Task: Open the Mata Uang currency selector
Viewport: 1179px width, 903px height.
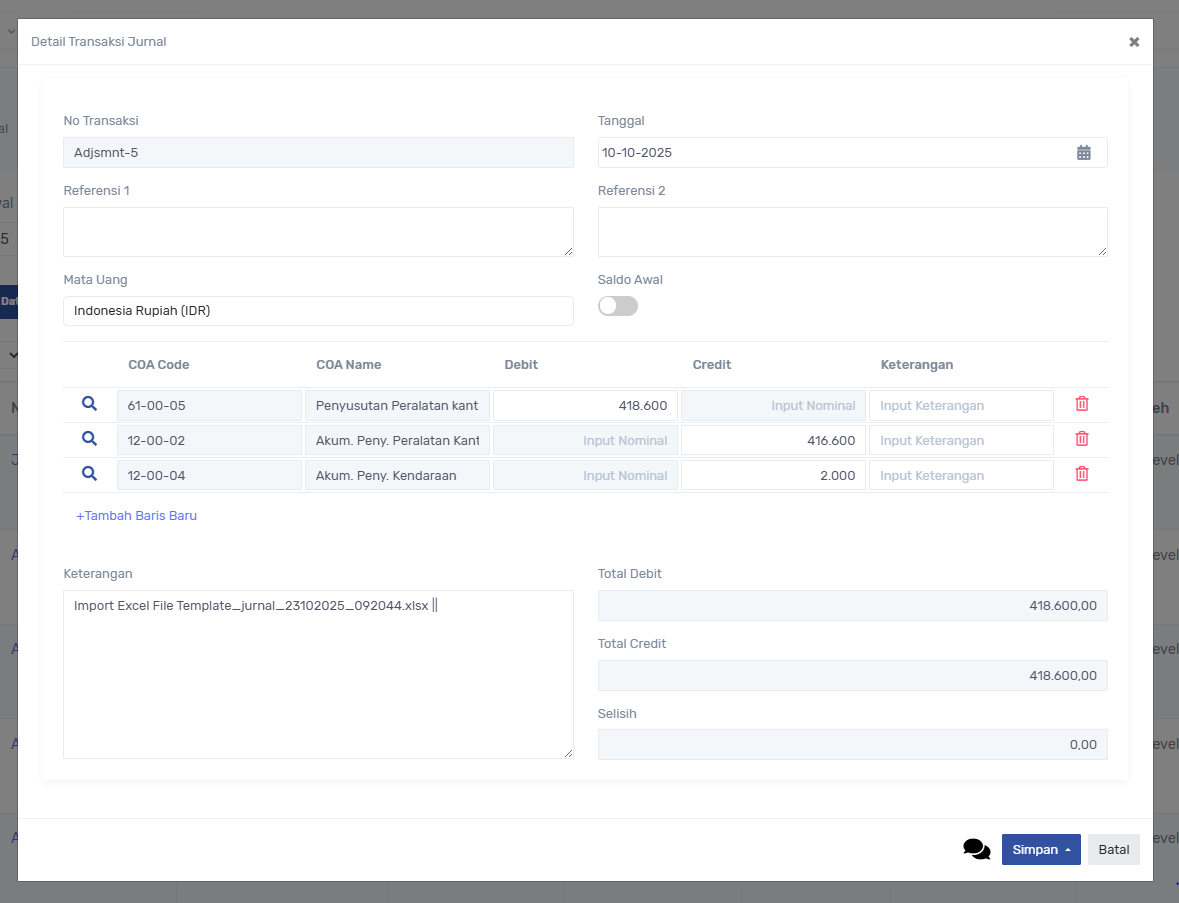Action: (x=318, y=311)
